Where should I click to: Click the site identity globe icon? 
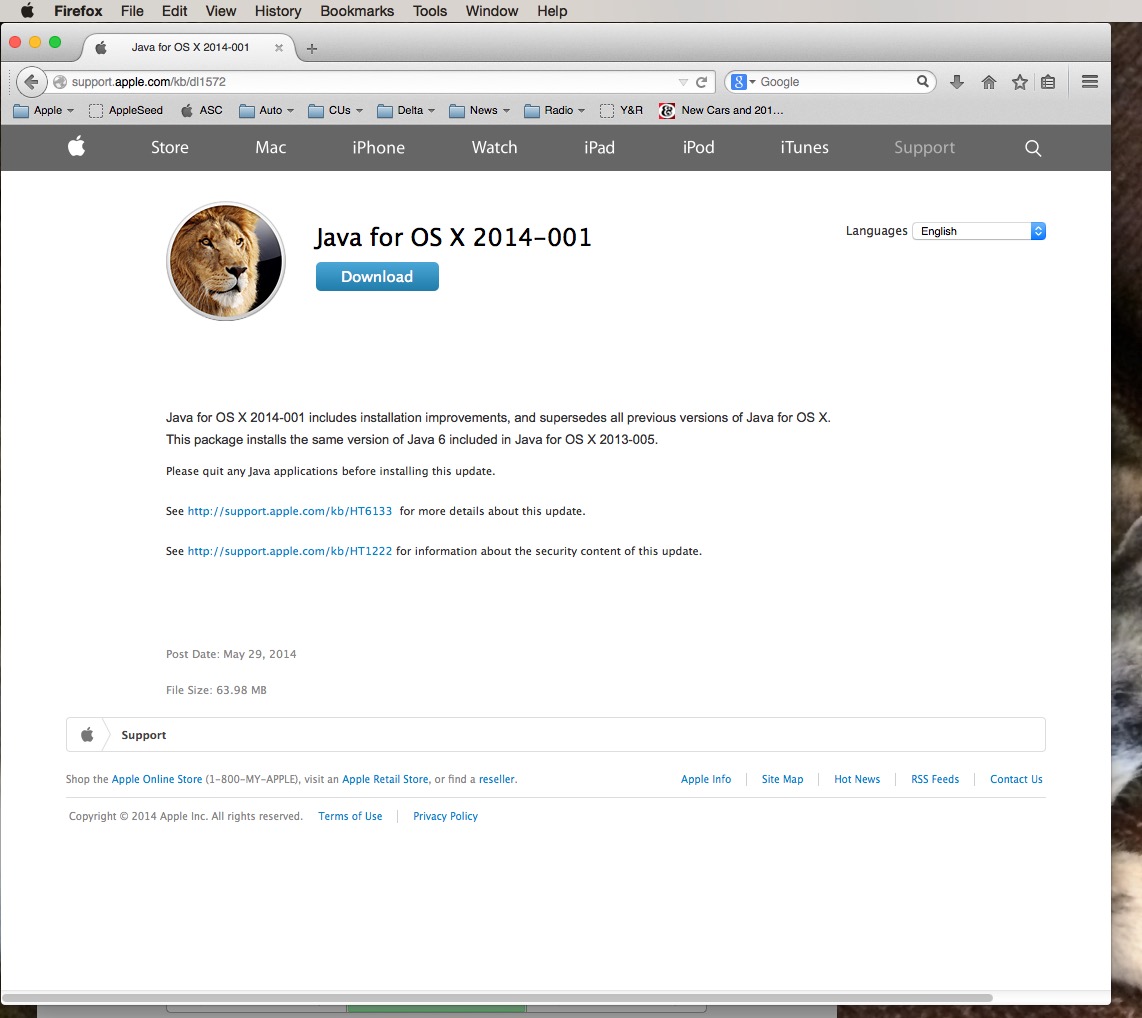[x=60, y=82]
